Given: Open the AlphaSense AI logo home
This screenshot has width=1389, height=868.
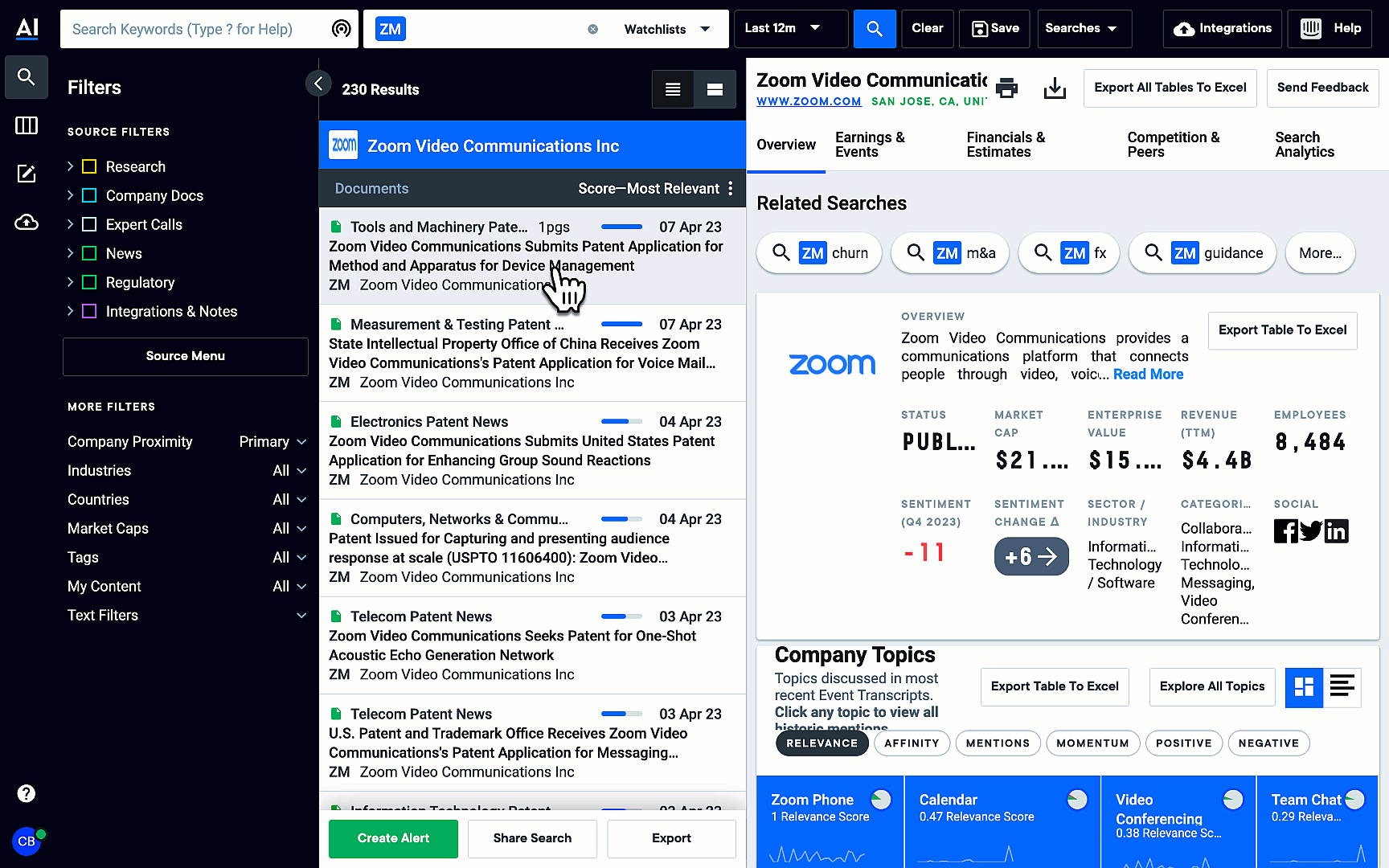Looking at the screenshot, I should pyautogui.click(x=27, y=28).
